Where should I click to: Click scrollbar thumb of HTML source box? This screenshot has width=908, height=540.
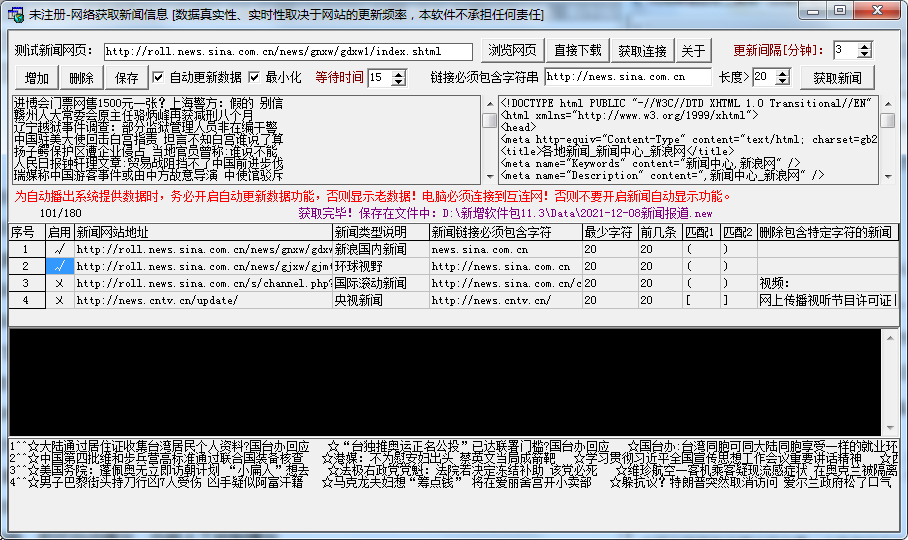coord(887,120)
